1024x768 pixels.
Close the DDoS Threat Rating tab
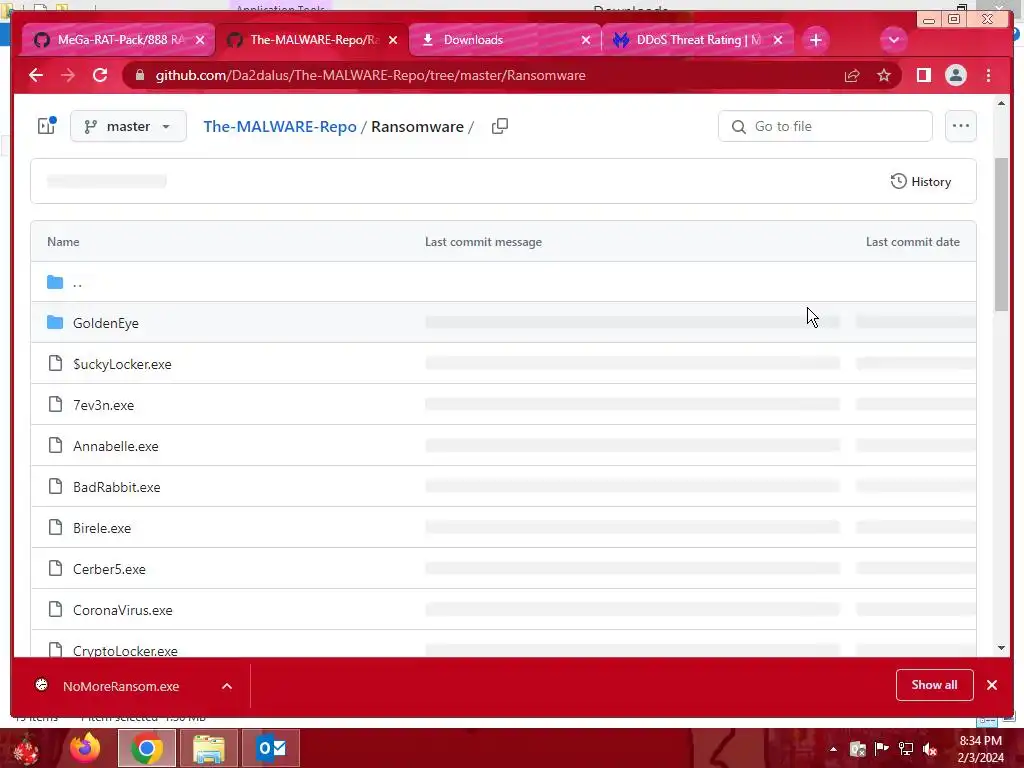778,40
